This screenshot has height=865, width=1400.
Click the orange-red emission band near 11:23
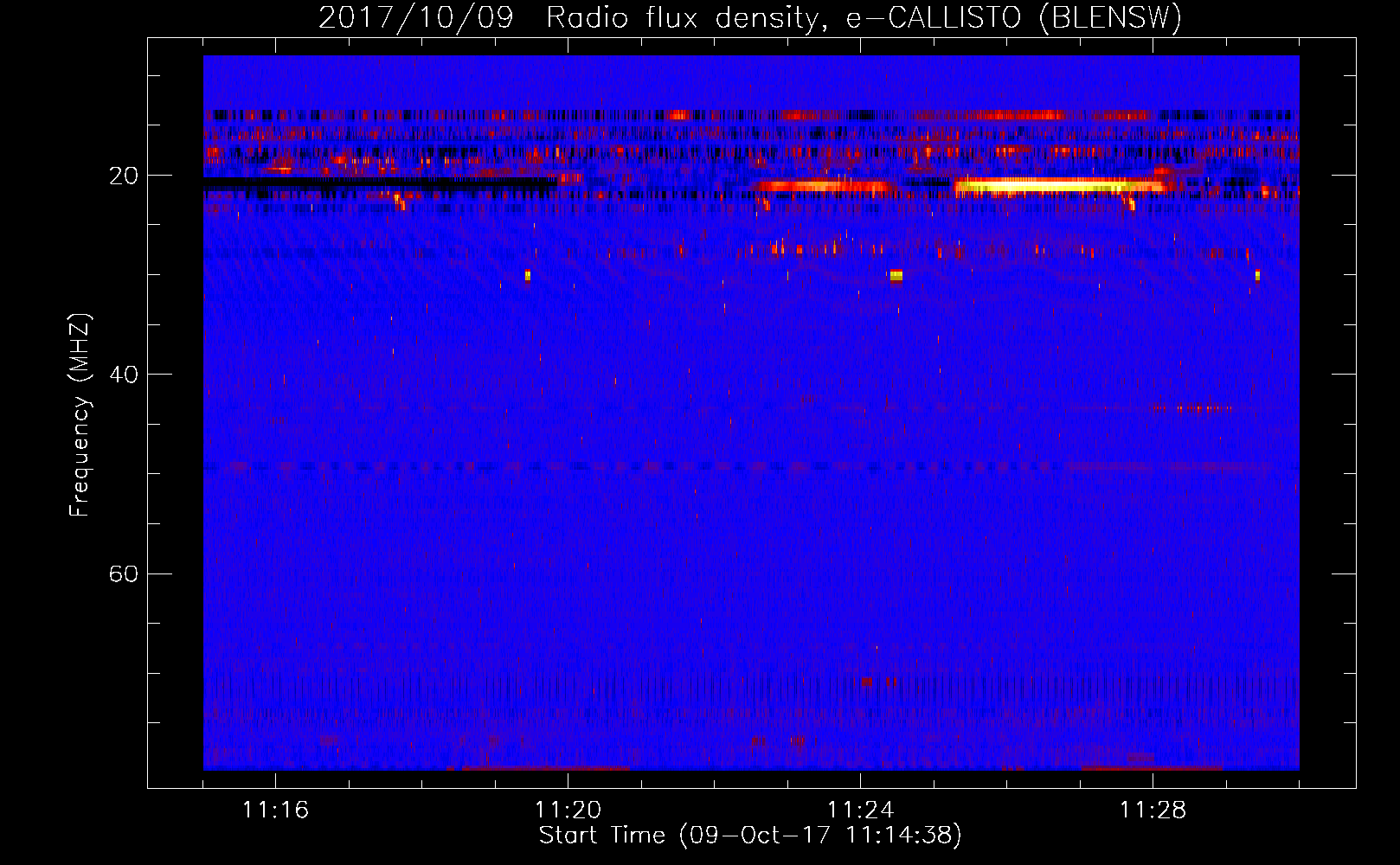(823, 186)
